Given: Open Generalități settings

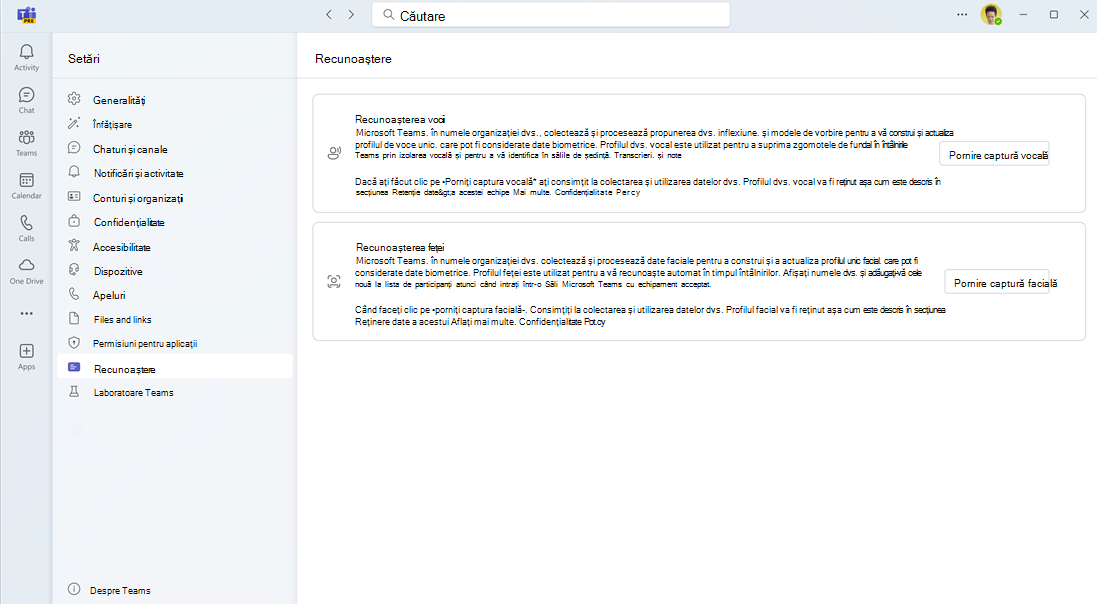Looking at the screenshot, I should 175,100.
